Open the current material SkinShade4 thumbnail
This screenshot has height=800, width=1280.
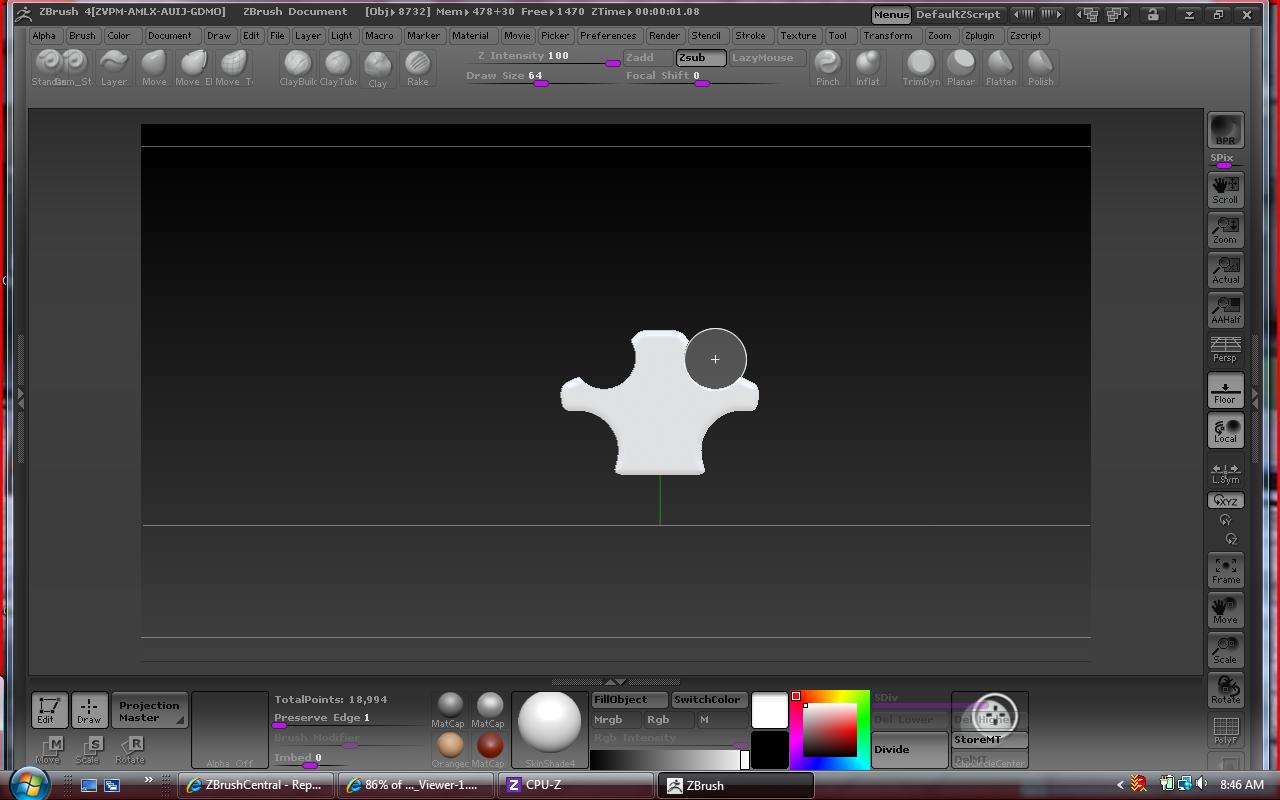(x=550, y=729)
